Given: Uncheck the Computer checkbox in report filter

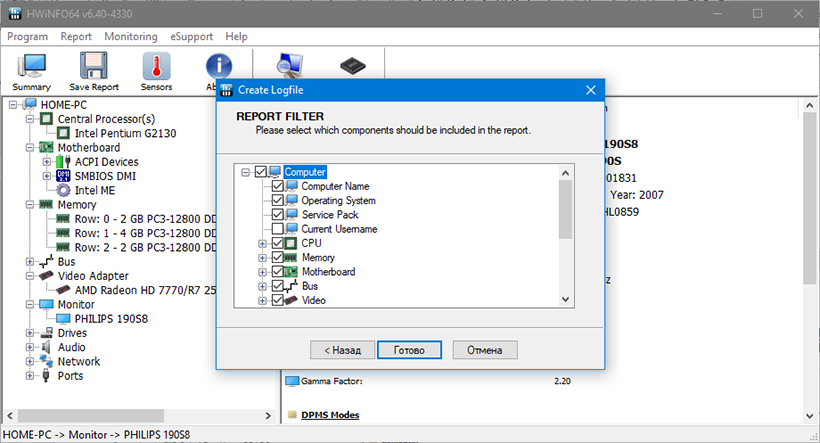Looking at the screenshot, I should point(260,172).
